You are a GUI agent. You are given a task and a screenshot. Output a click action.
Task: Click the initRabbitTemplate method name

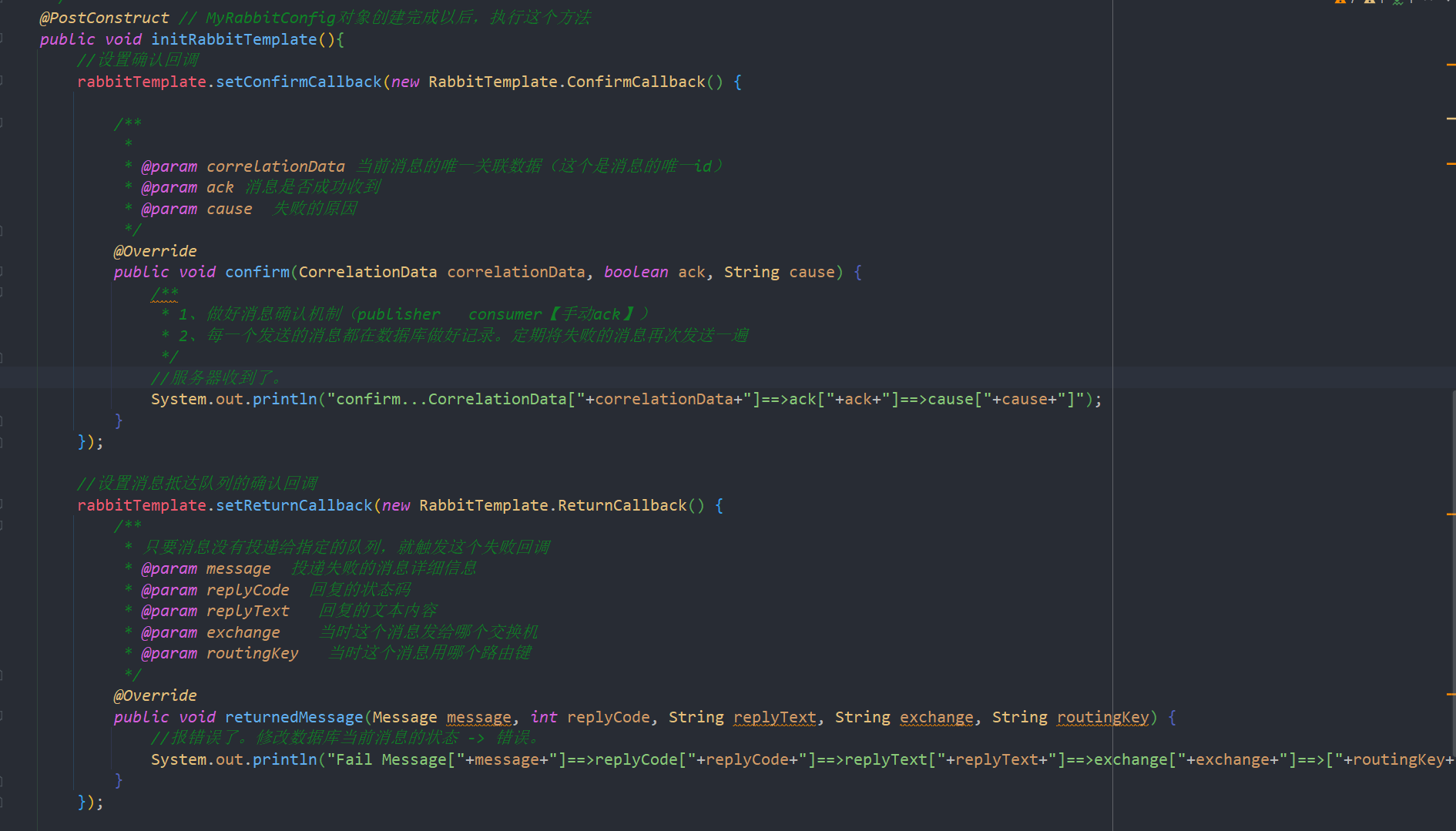(x=233, y=39)
